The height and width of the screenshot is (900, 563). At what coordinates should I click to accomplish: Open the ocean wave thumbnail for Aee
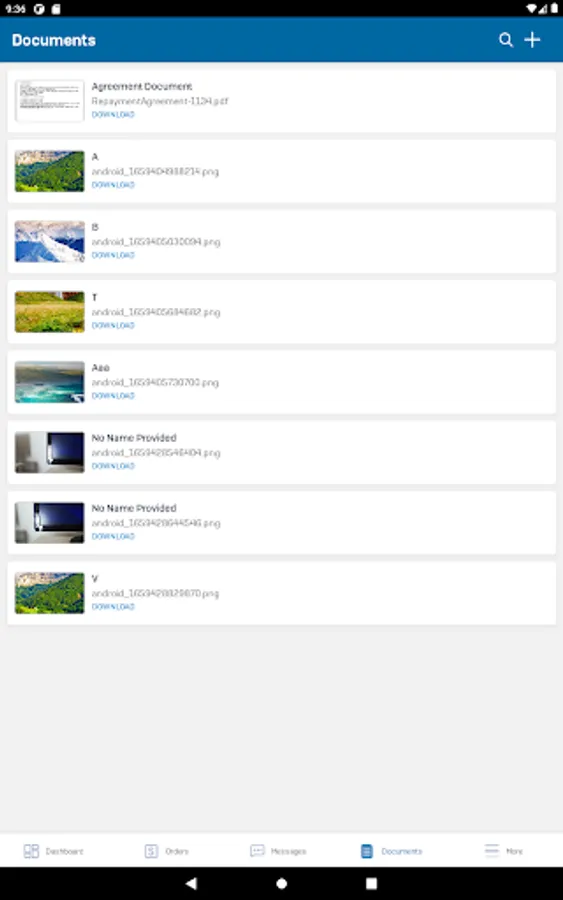click(x=49, y=382)
